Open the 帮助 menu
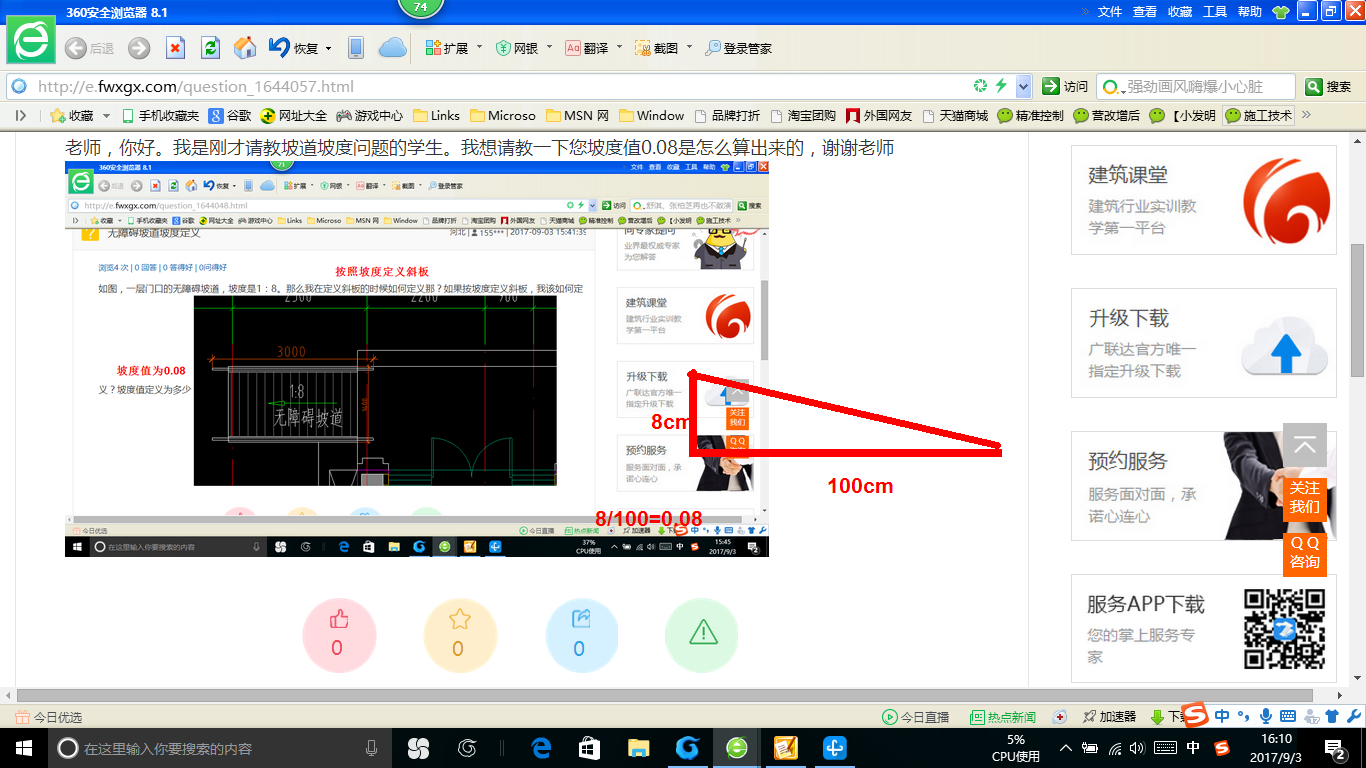Image resolution: width=1366 pixels, height=768 pixels. coord(1250,12)
